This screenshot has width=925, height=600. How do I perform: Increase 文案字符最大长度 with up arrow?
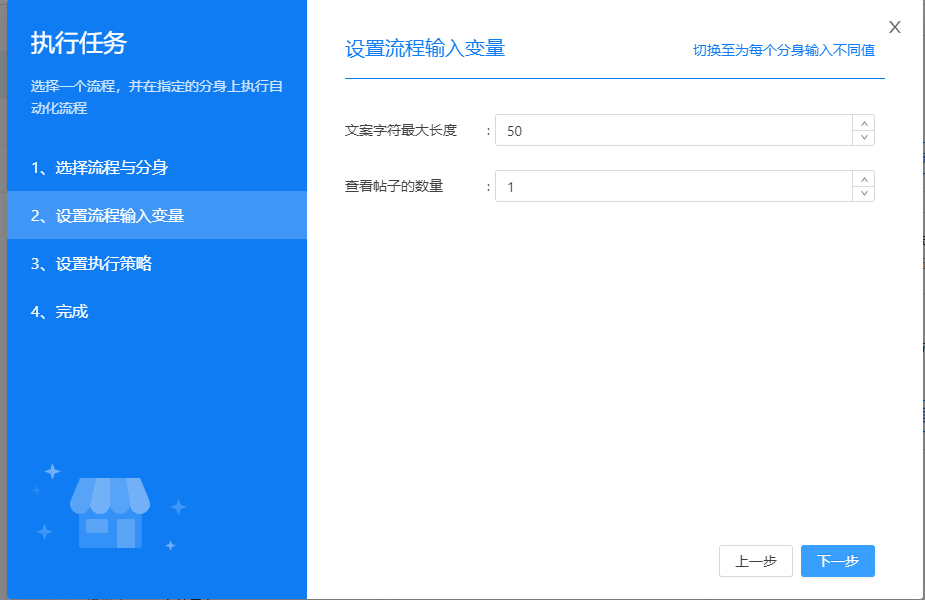pos(864,123)
